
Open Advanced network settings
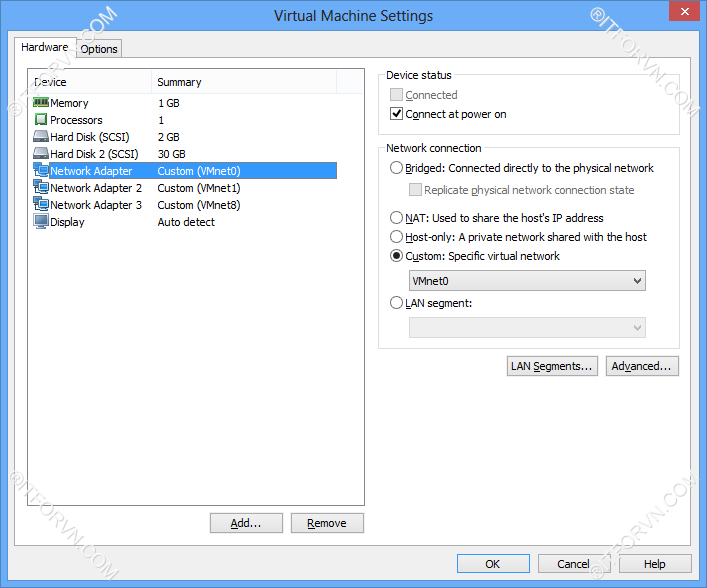[642, 366]
